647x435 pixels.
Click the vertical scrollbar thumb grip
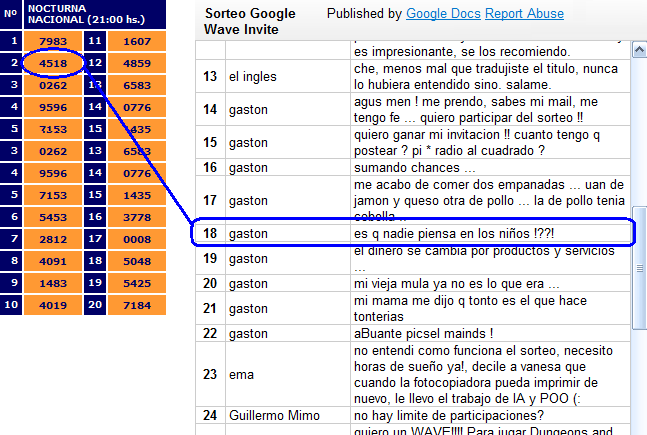click(x=640, y=268)
